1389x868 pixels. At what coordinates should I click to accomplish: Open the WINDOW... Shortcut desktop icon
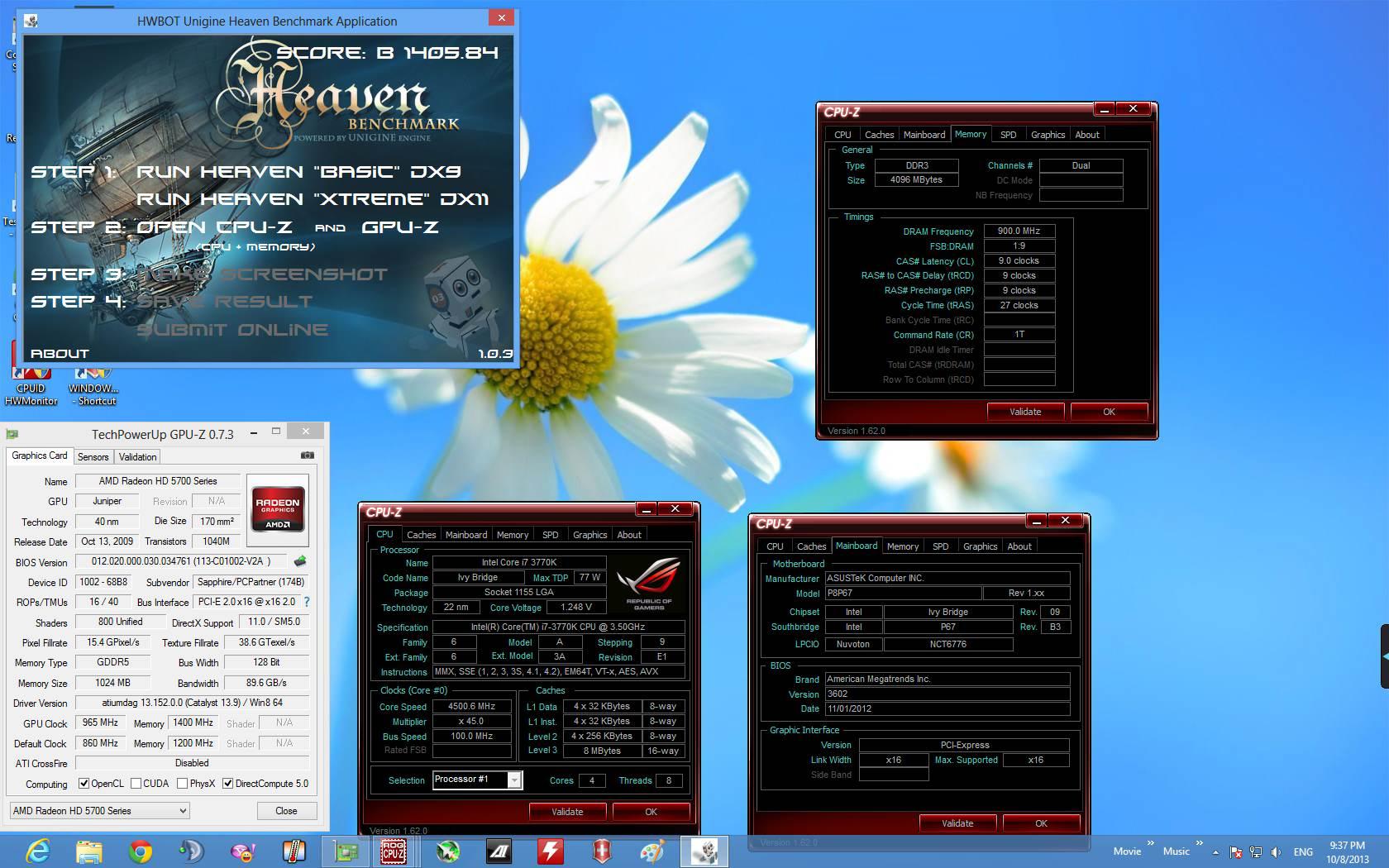pyautogui.click(x=93, y=385)
